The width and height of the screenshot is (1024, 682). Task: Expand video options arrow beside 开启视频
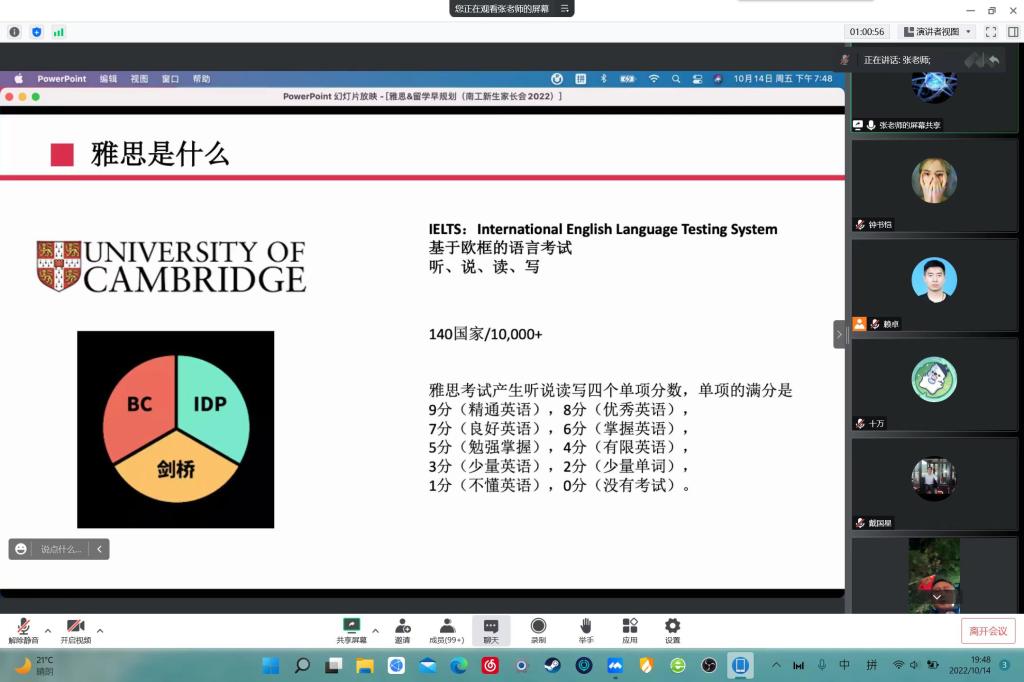click(100, 630)
